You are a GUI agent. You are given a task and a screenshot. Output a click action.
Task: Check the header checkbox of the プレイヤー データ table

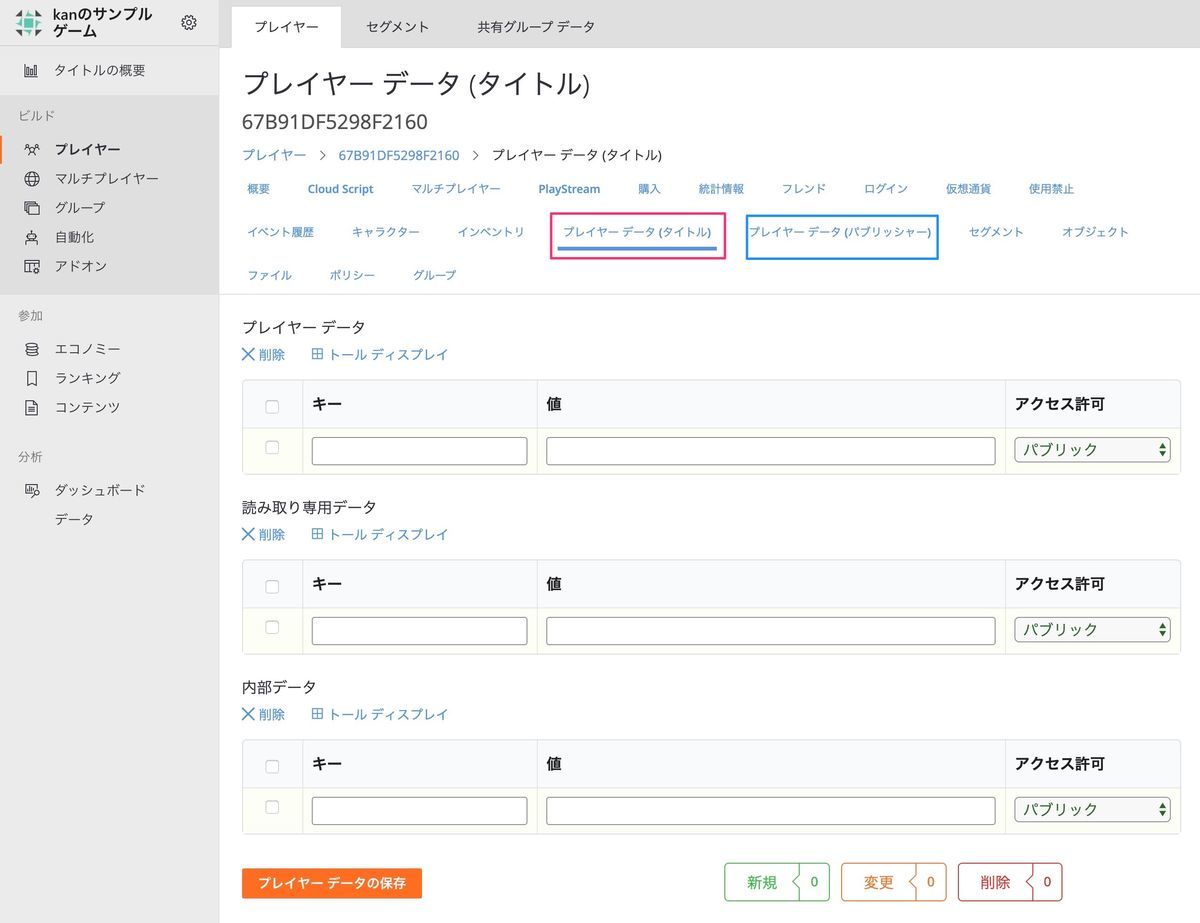272,406
